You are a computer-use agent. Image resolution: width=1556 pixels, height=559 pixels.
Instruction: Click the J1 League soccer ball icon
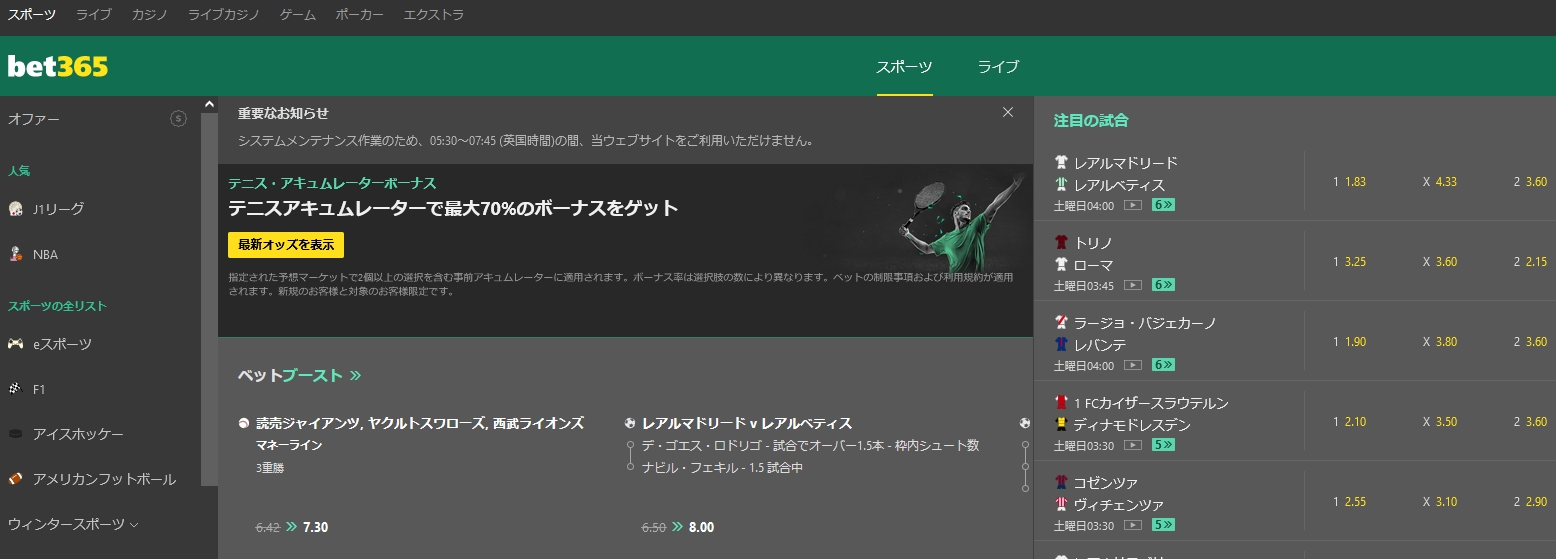tap(15, 209)
